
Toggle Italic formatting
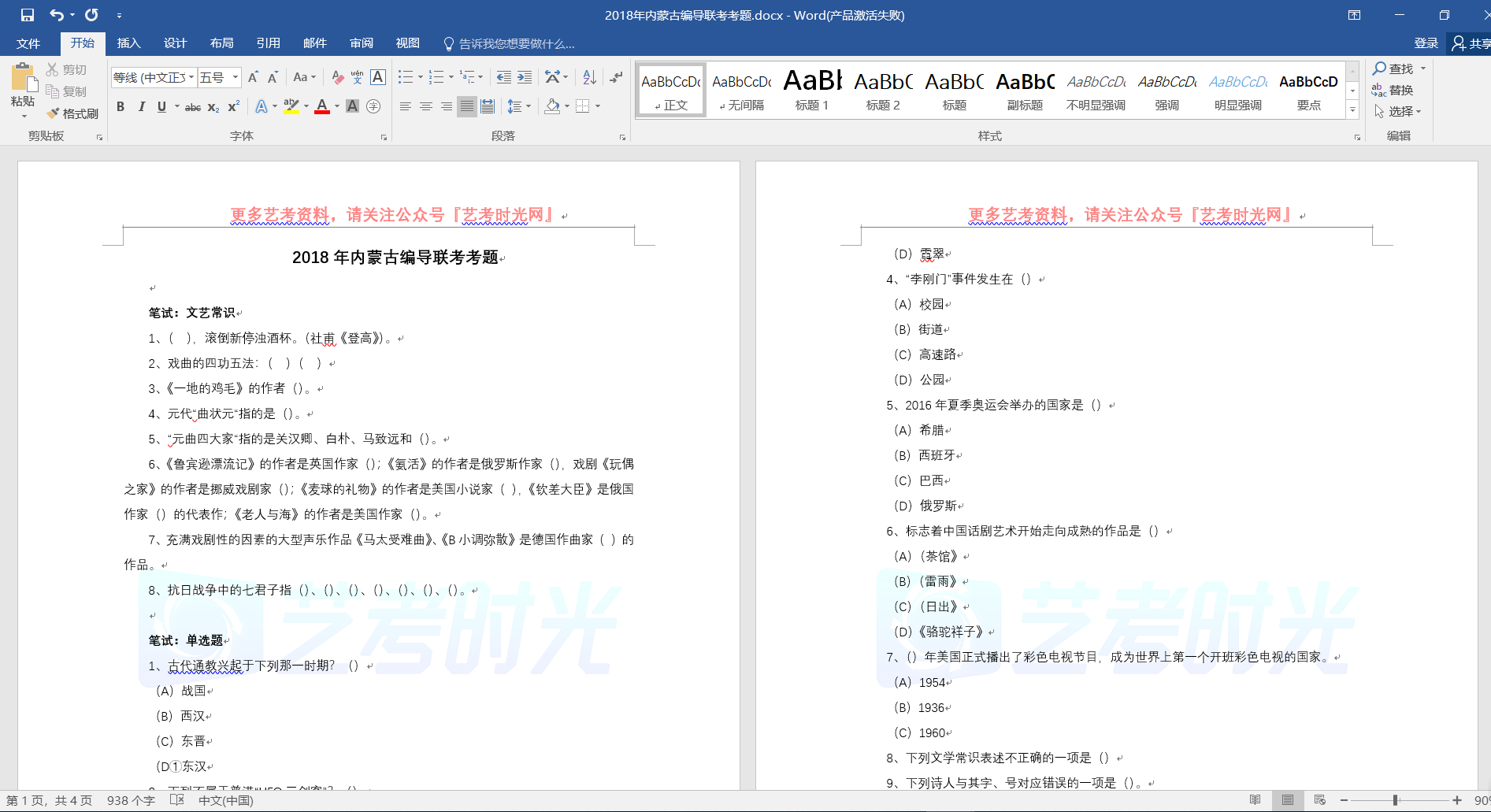tap(141, 106)
